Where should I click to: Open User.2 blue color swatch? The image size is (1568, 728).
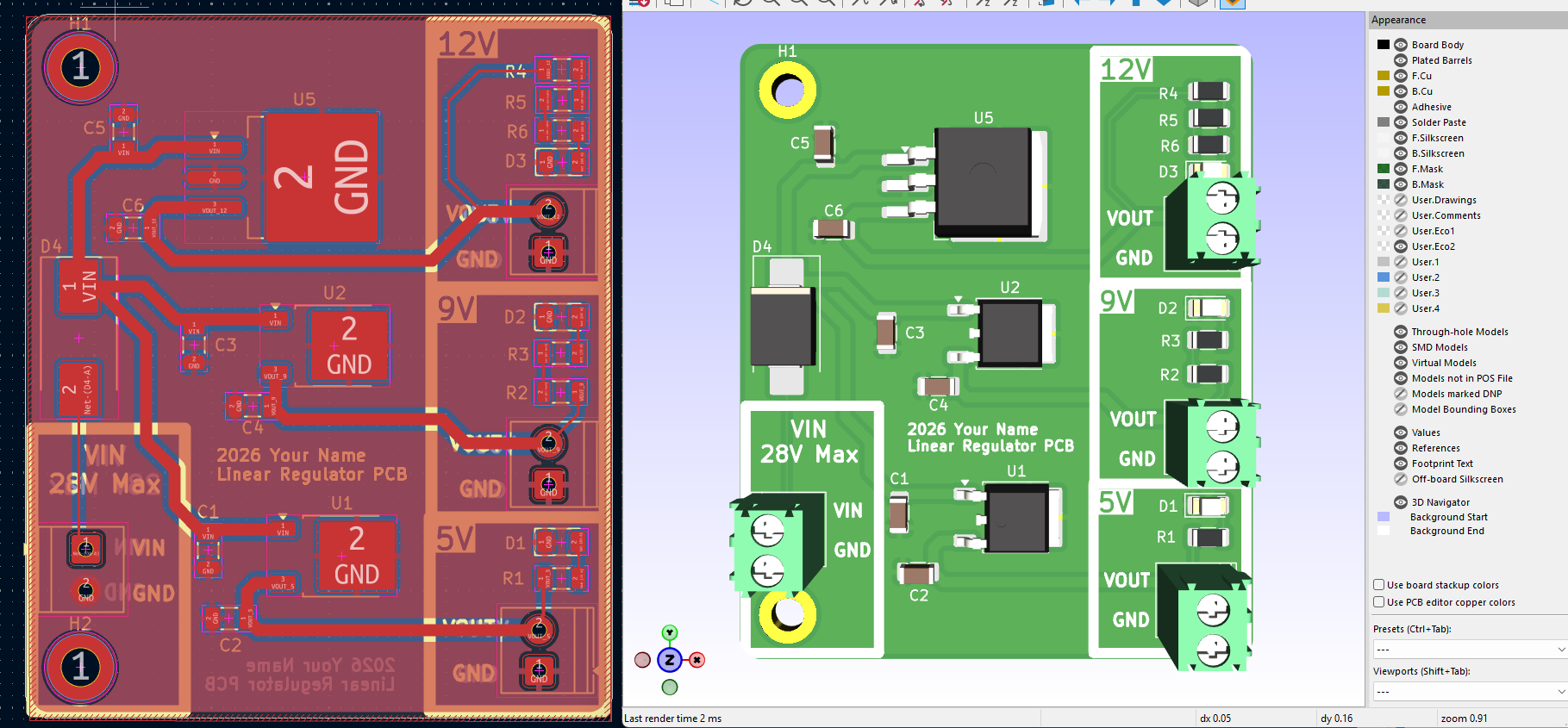coord(1384,277)
